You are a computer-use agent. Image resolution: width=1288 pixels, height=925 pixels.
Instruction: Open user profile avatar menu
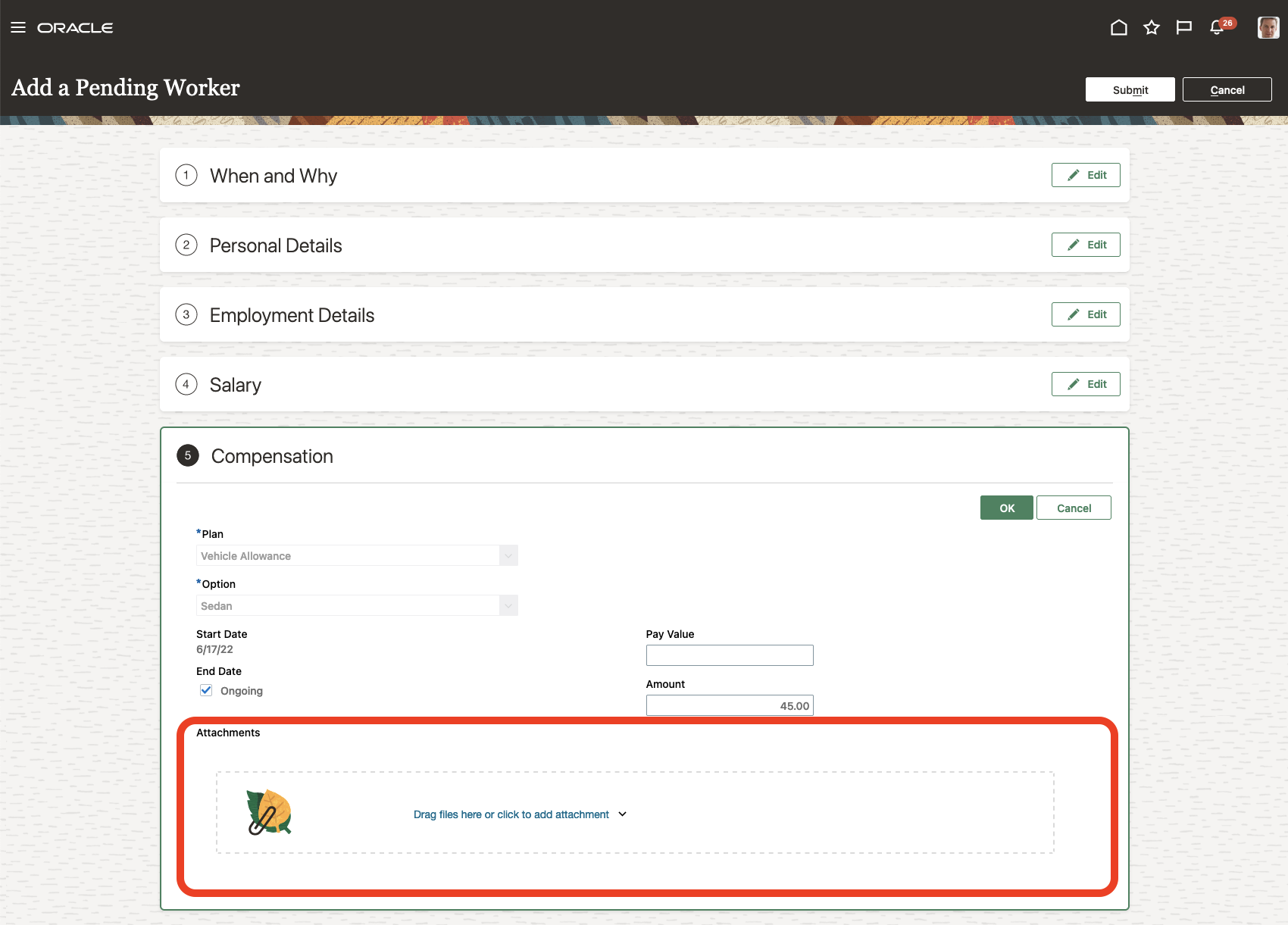pyautogui.click(x=1268, y=28)
